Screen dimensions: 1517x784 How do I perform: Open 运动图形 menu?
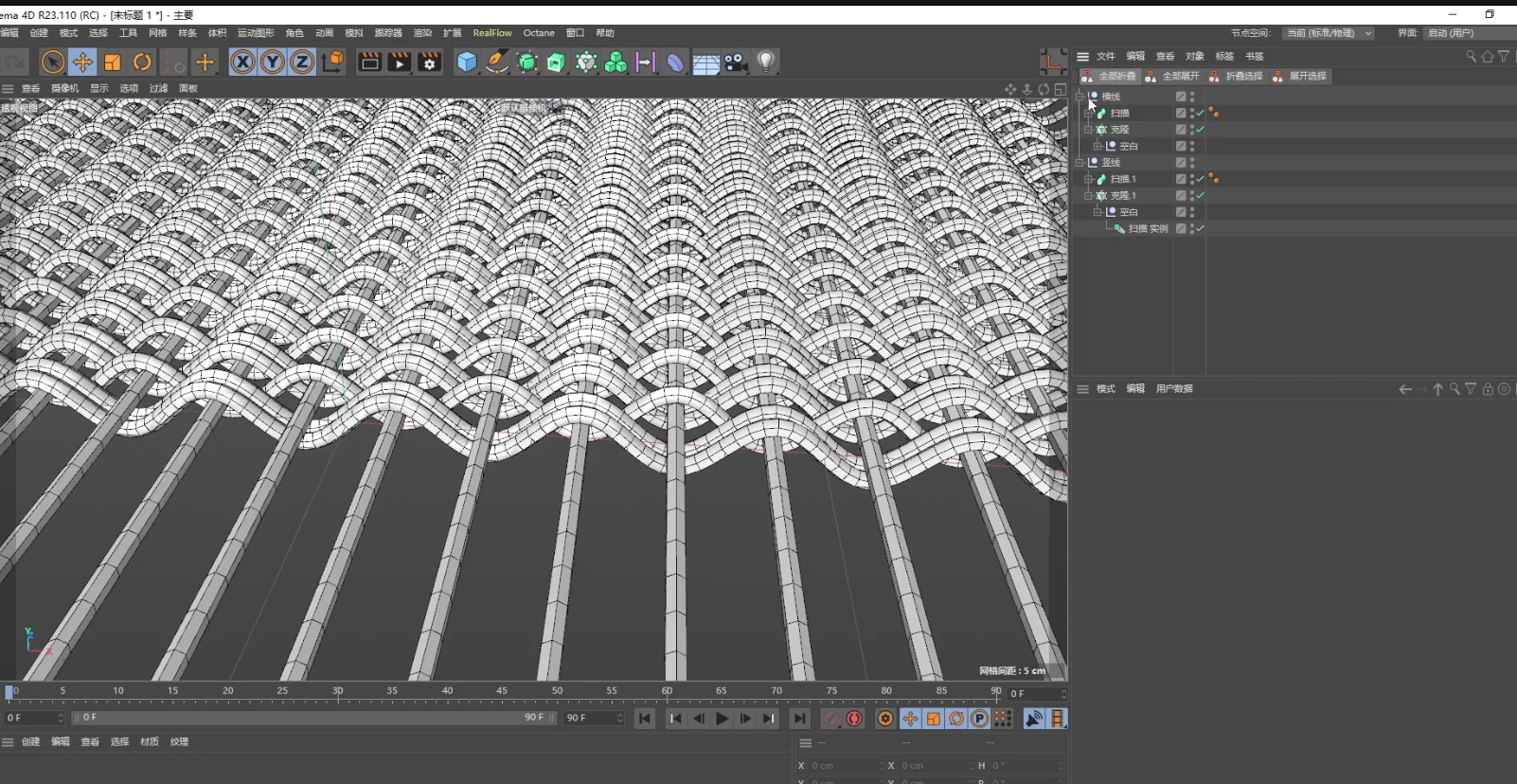click(256, 33)
